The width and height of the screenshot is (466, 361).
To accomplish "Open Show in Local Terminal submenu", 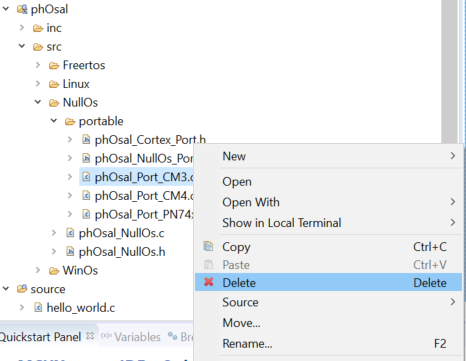I will [x=328, y=223].
